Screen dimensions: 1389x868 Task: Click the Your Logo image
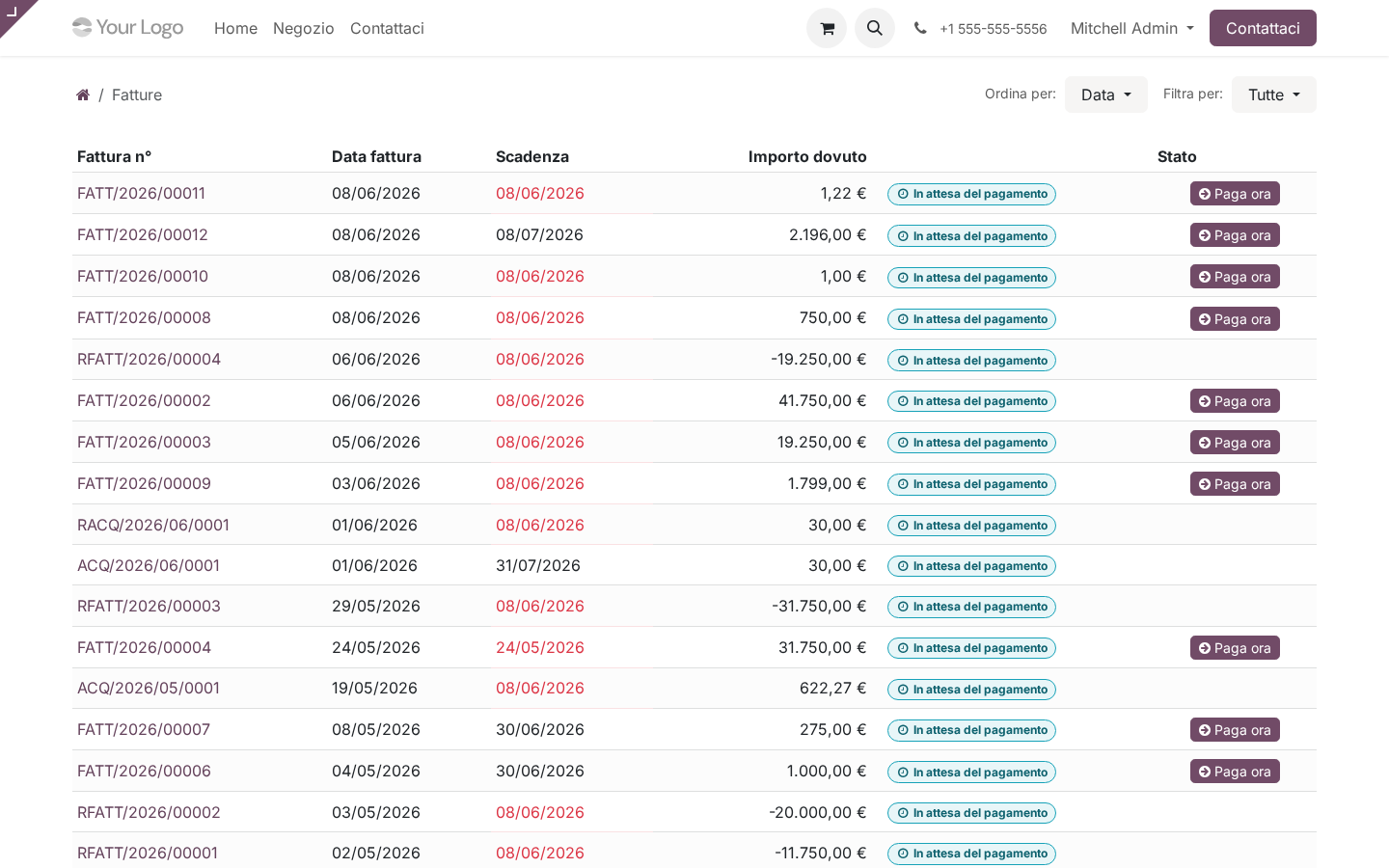point(128,28)
